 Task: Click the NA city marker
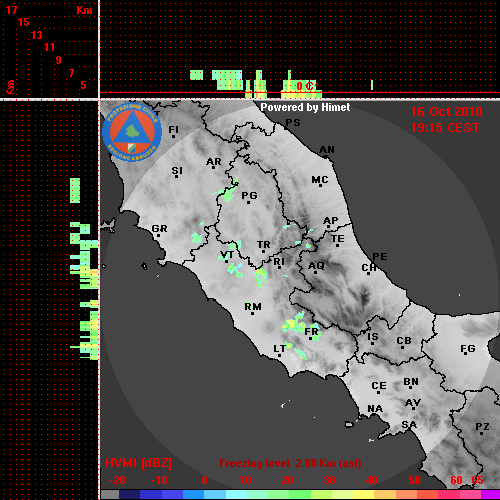[x=375, y=410]
